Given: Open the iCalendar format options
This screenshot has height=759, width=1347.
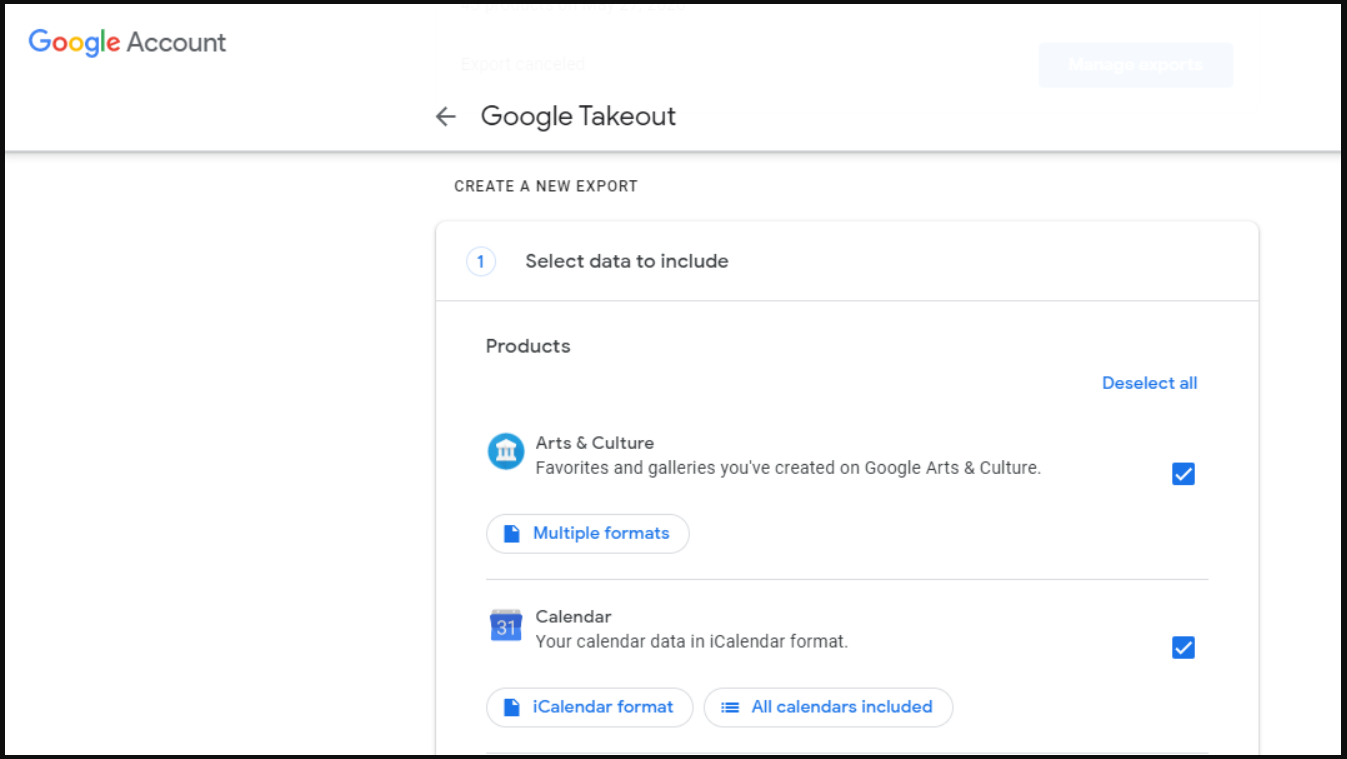Looking at the screenshot, I should [589, 707].
